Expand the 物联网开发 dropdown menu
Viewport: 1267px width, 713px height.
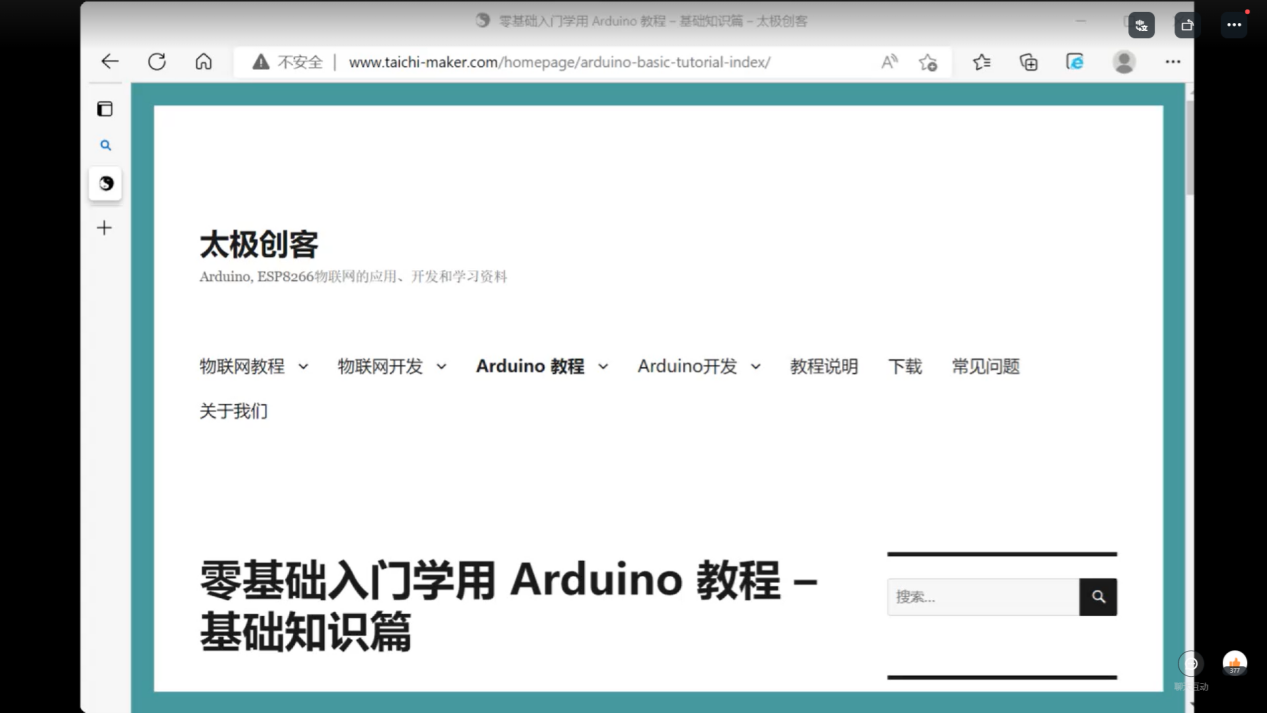pos(441,367)
